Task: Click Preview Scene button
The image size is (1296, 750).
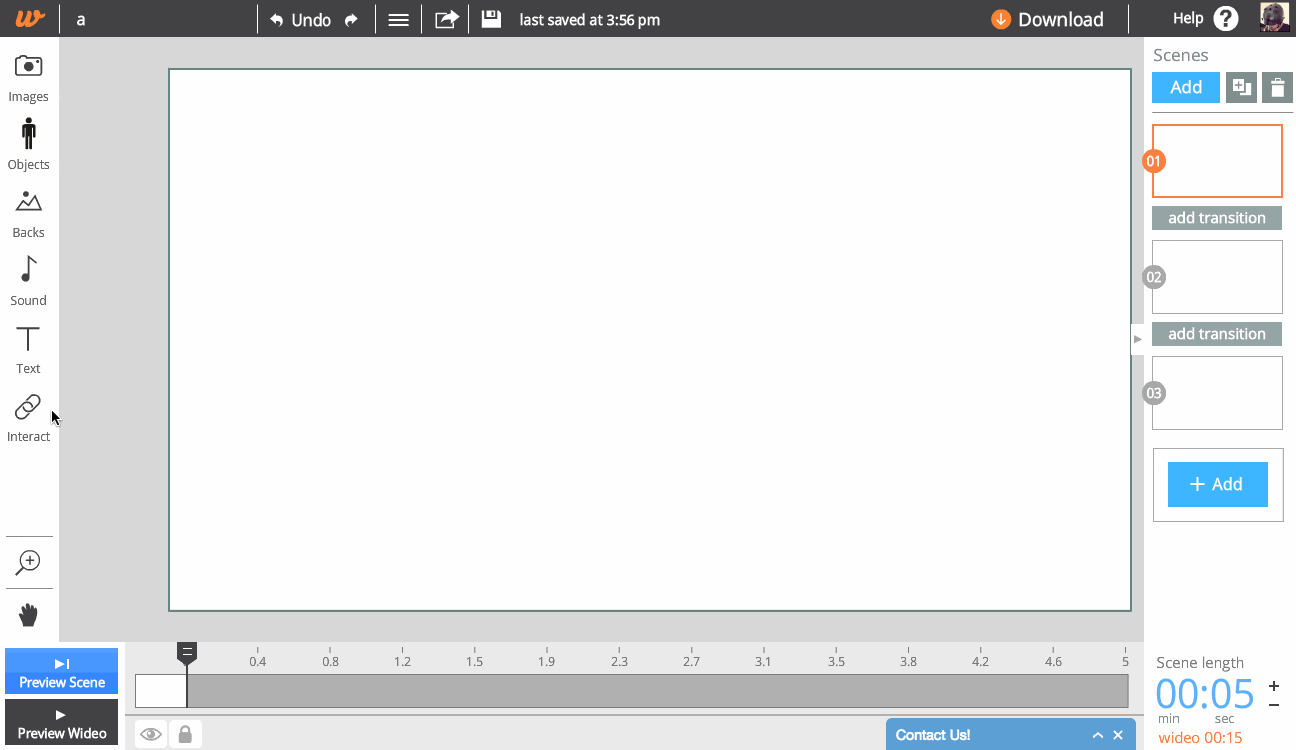Action: pyautogui.click(x=62, y=672)
